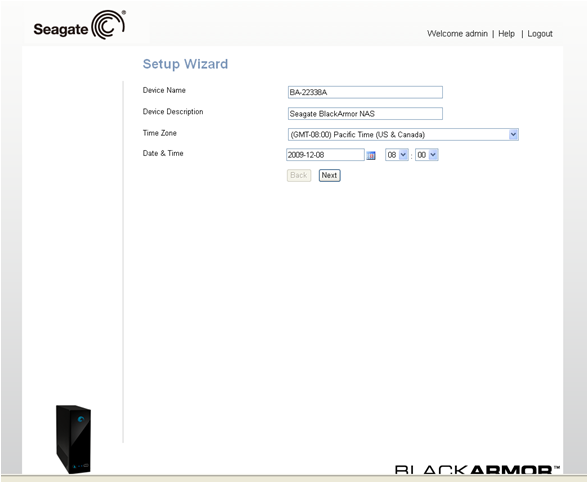The width and height of the screenshot is (588, 483).
Task: Open the calendar date picker icon
Action: [x=371, y=155]
